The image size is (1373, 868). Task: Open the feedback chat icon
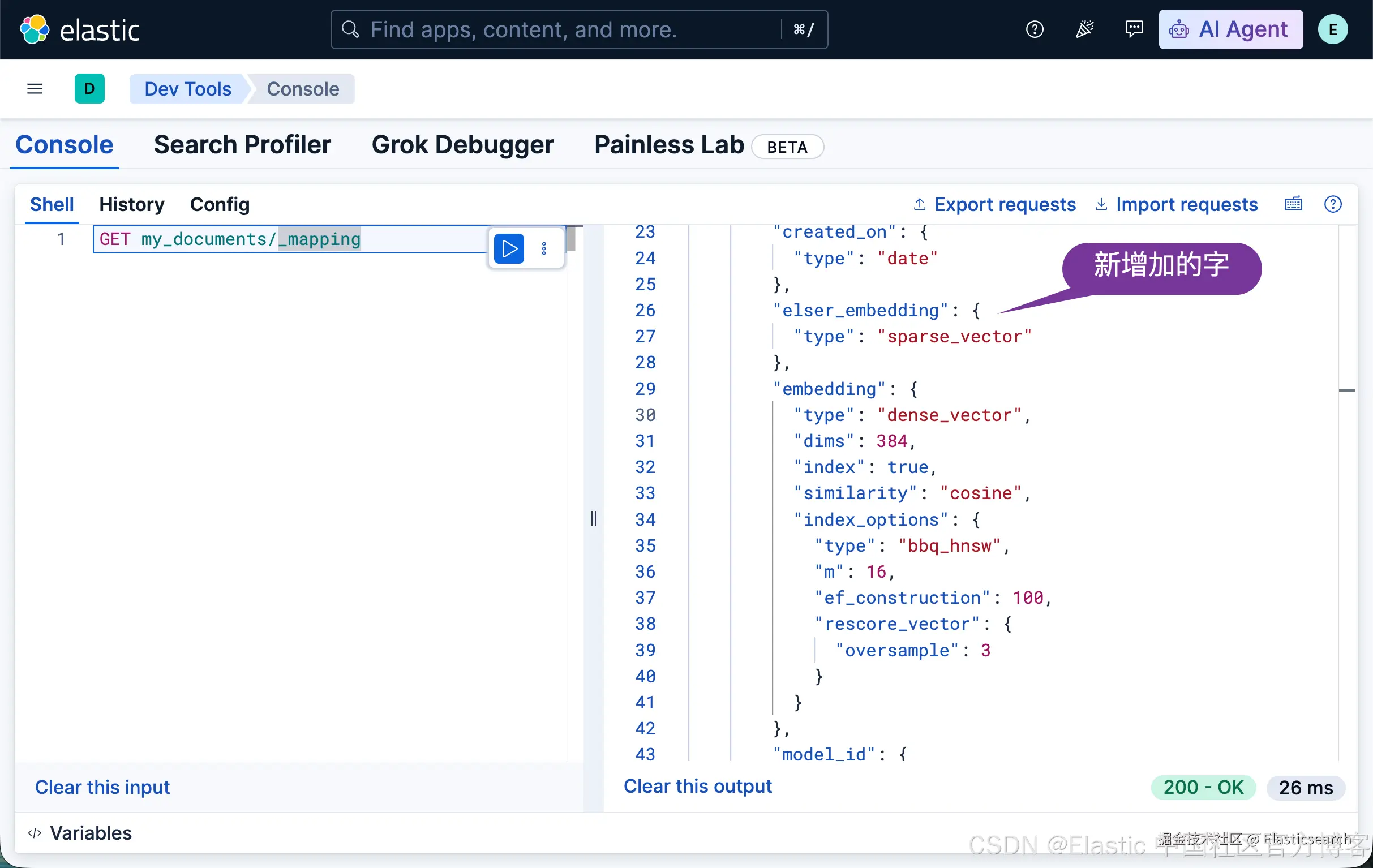click(1134, 29)
